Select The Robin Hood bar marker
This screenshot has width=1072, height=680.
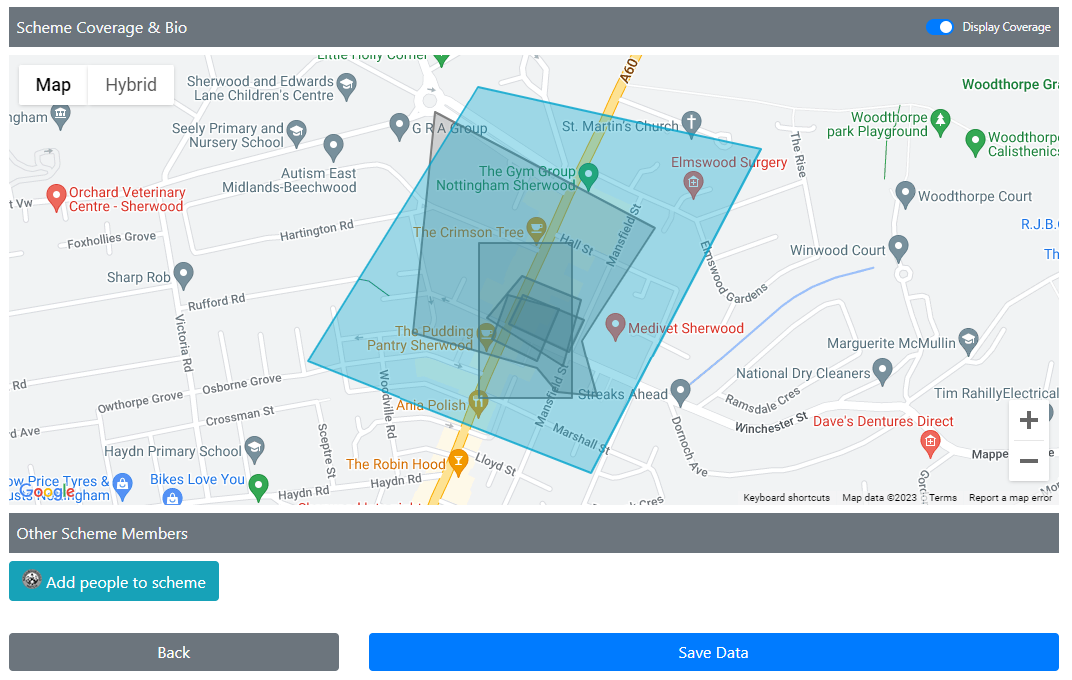(x=458, y=462)
